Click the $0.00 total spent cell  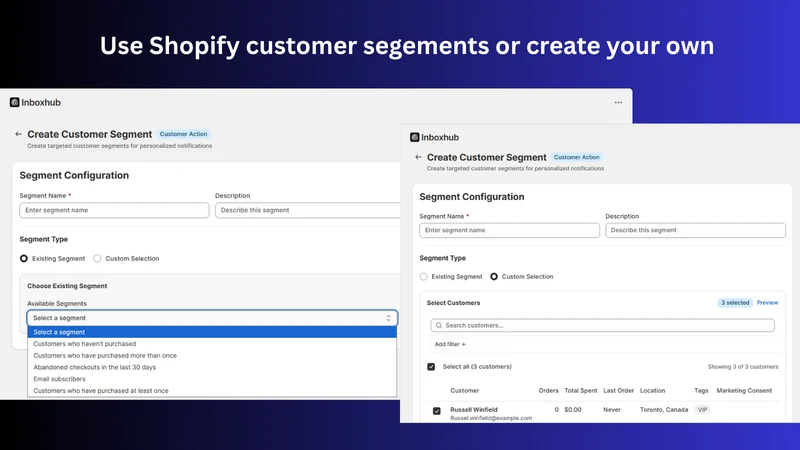[x=572, y=410]
